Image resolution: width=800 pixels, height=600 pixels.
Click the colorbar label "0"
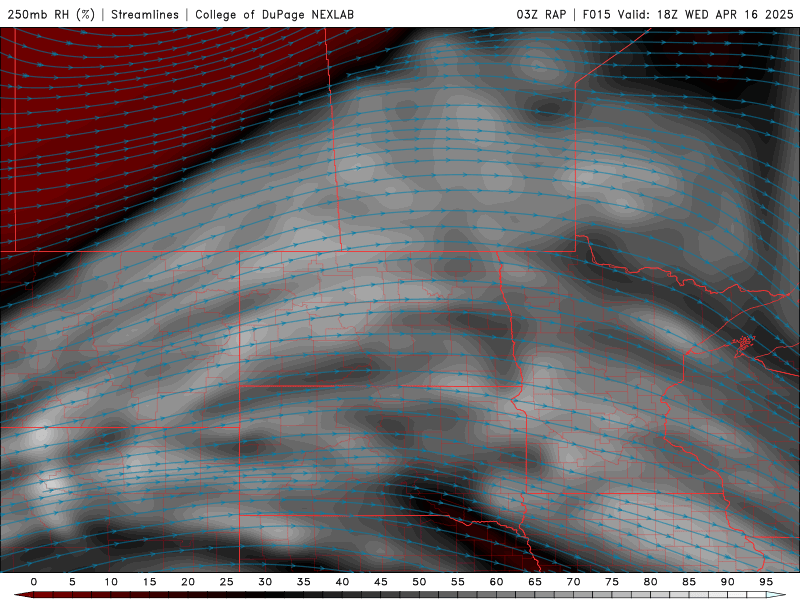click(x=34, y=582)
